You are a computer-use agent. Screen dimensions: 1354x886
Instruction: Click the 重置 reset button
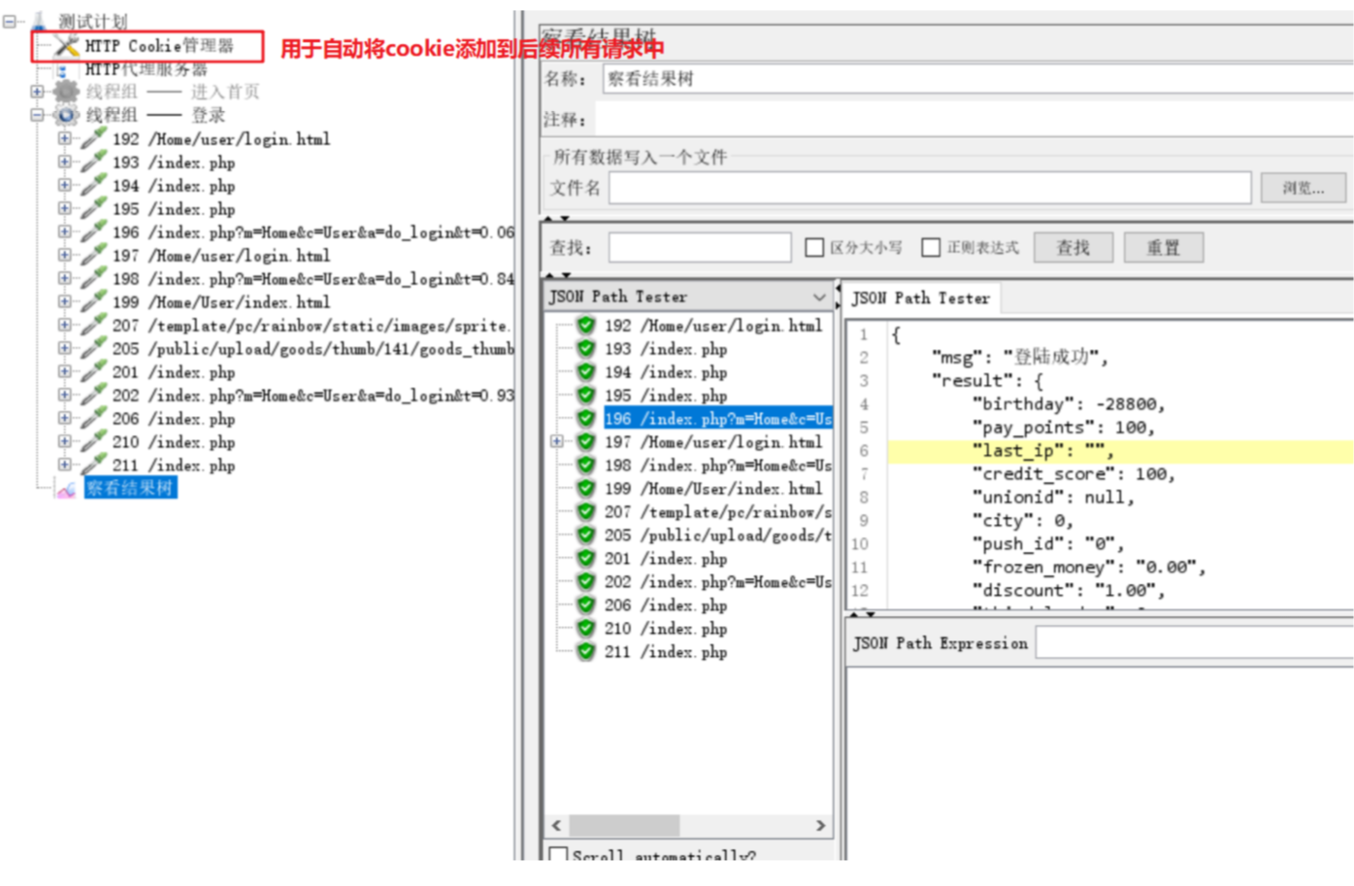pyautogui.click(x=1163, y=247)
